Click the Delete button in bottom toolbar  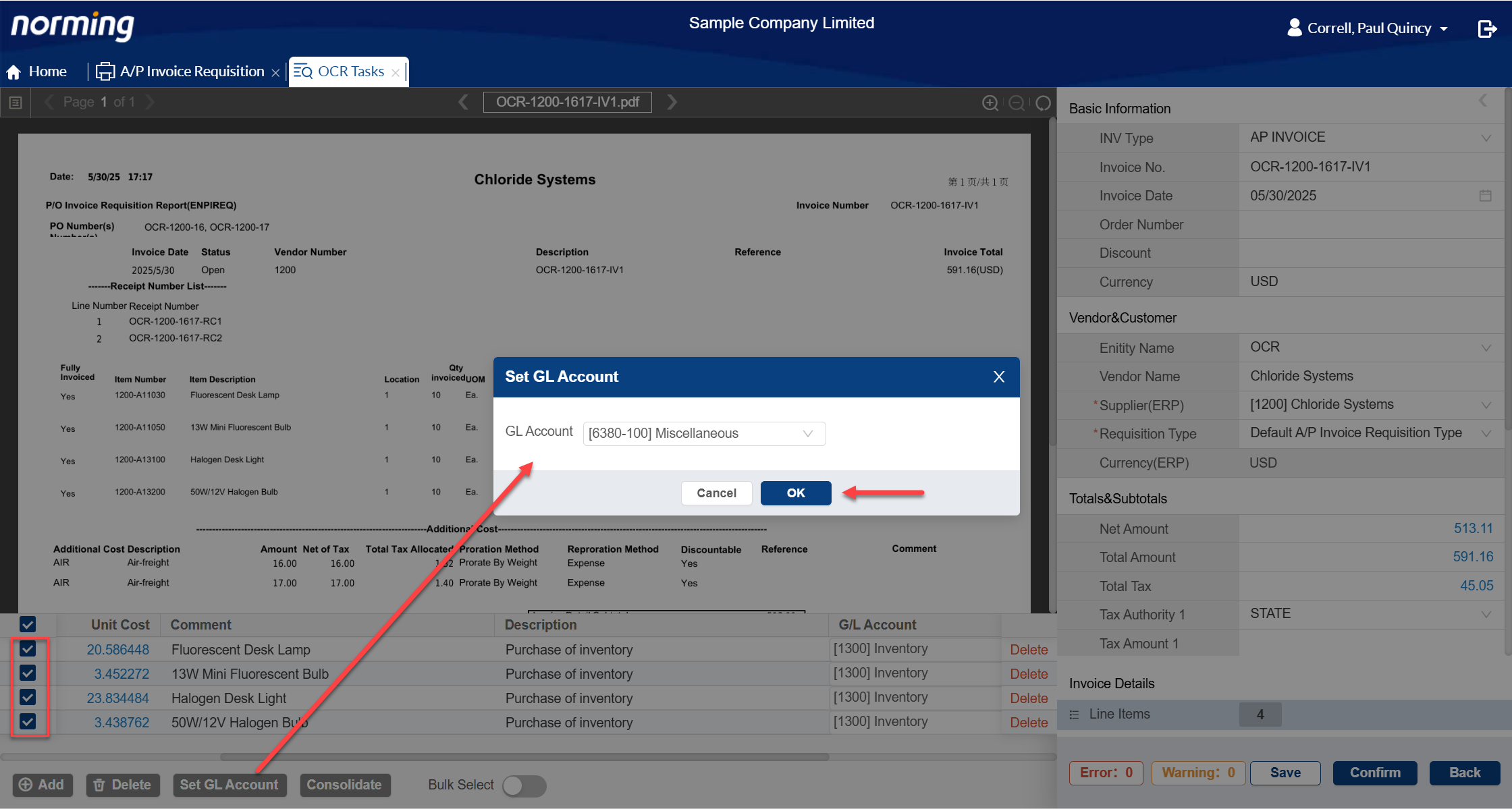(x=123, y=785)
